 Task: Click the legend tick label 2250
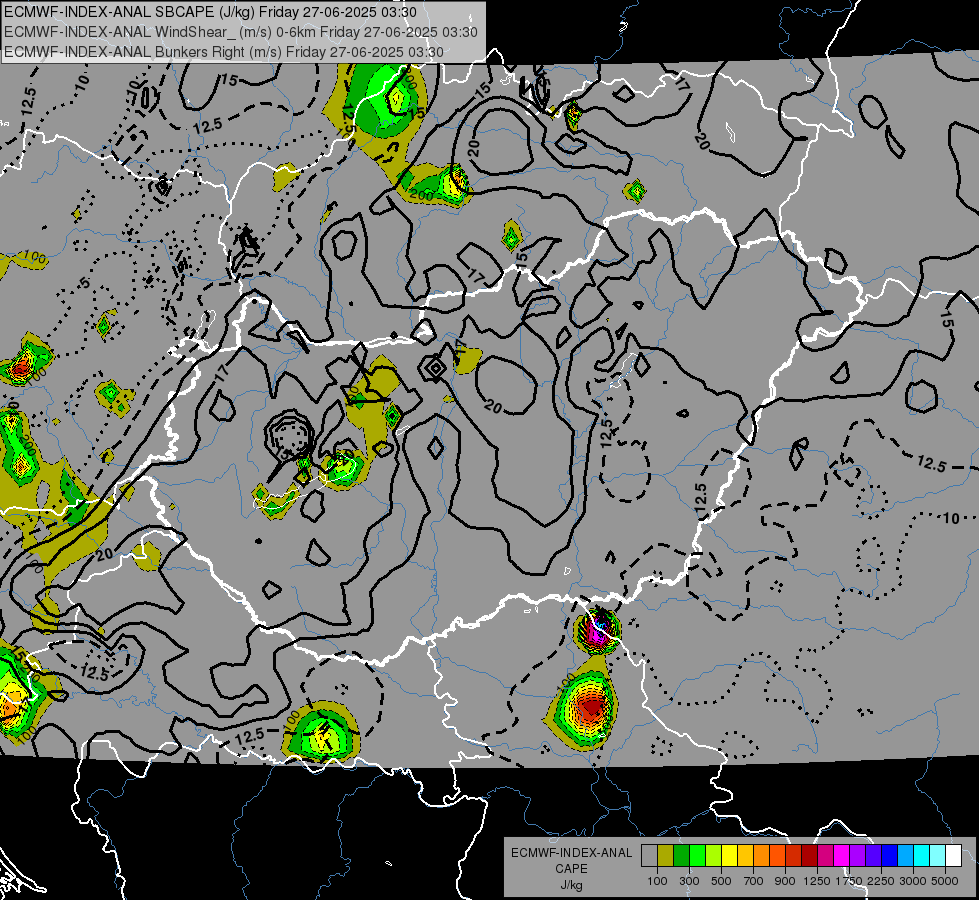click(x=880, y=881)
